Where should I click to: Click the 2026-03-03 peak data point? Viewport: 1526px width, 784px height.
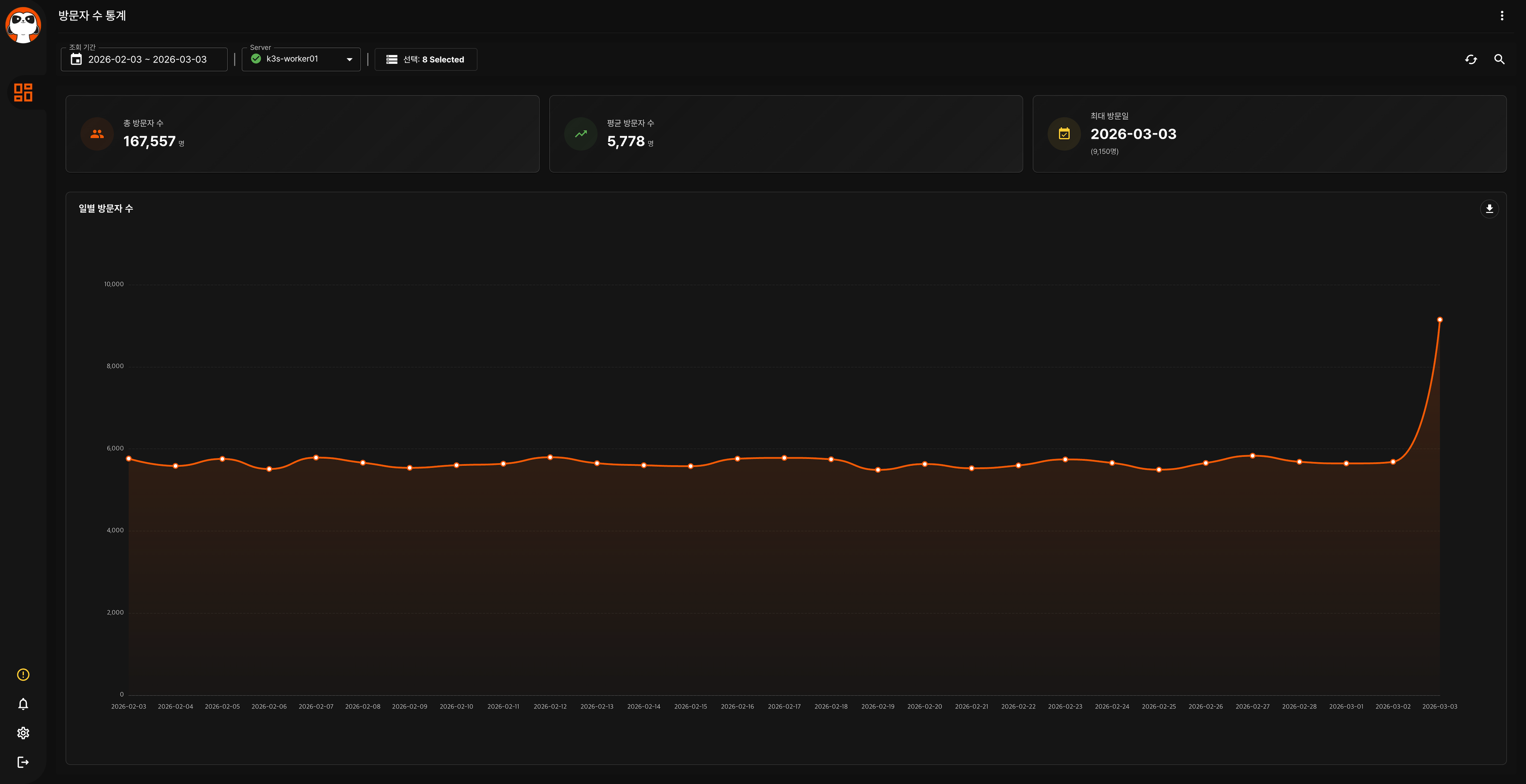[1440, 320]
